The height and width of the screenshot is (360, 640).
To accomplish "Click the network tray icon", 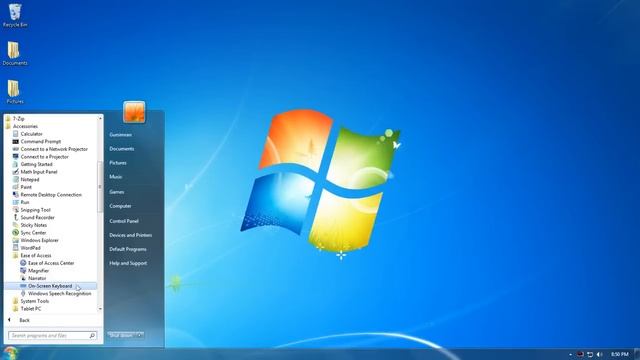I will pos(590,354).
